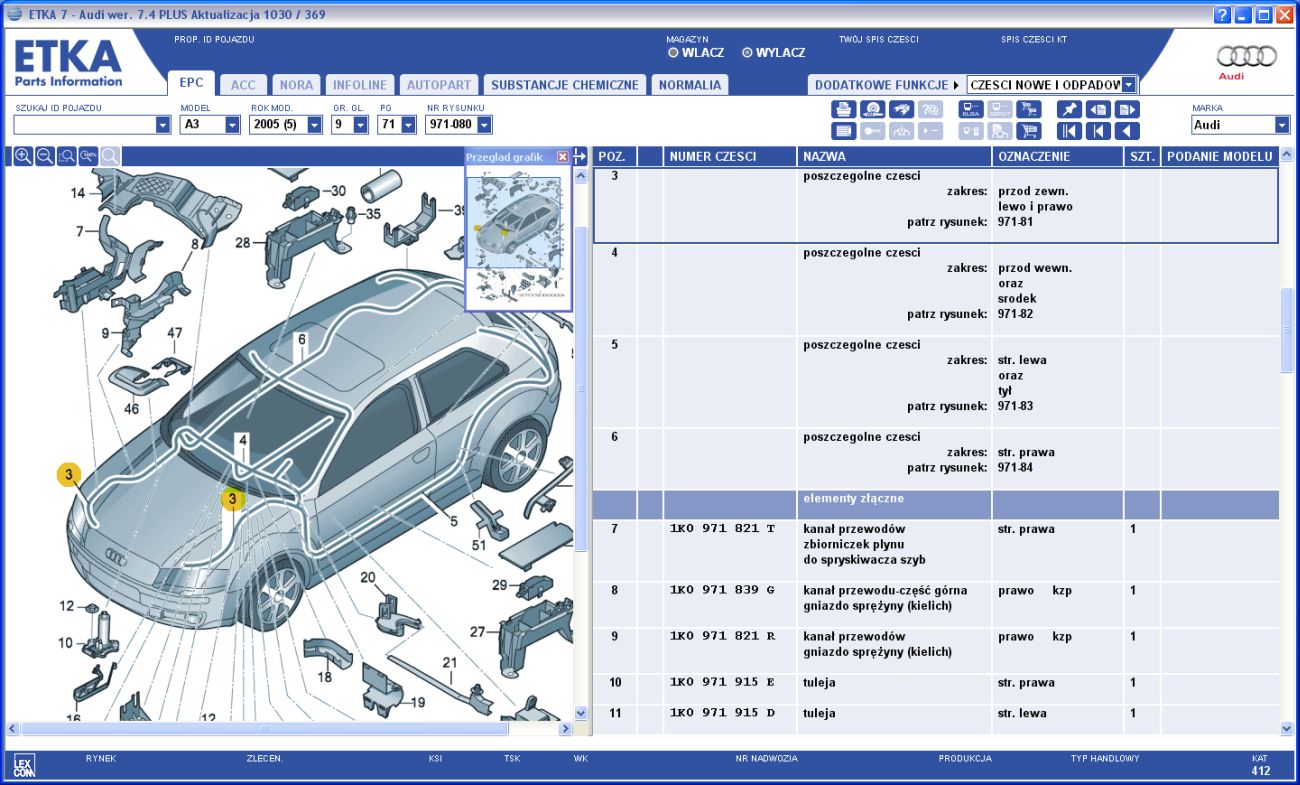
Task: Click the 971-84 drawing reference
Action: click(1015, 468)
